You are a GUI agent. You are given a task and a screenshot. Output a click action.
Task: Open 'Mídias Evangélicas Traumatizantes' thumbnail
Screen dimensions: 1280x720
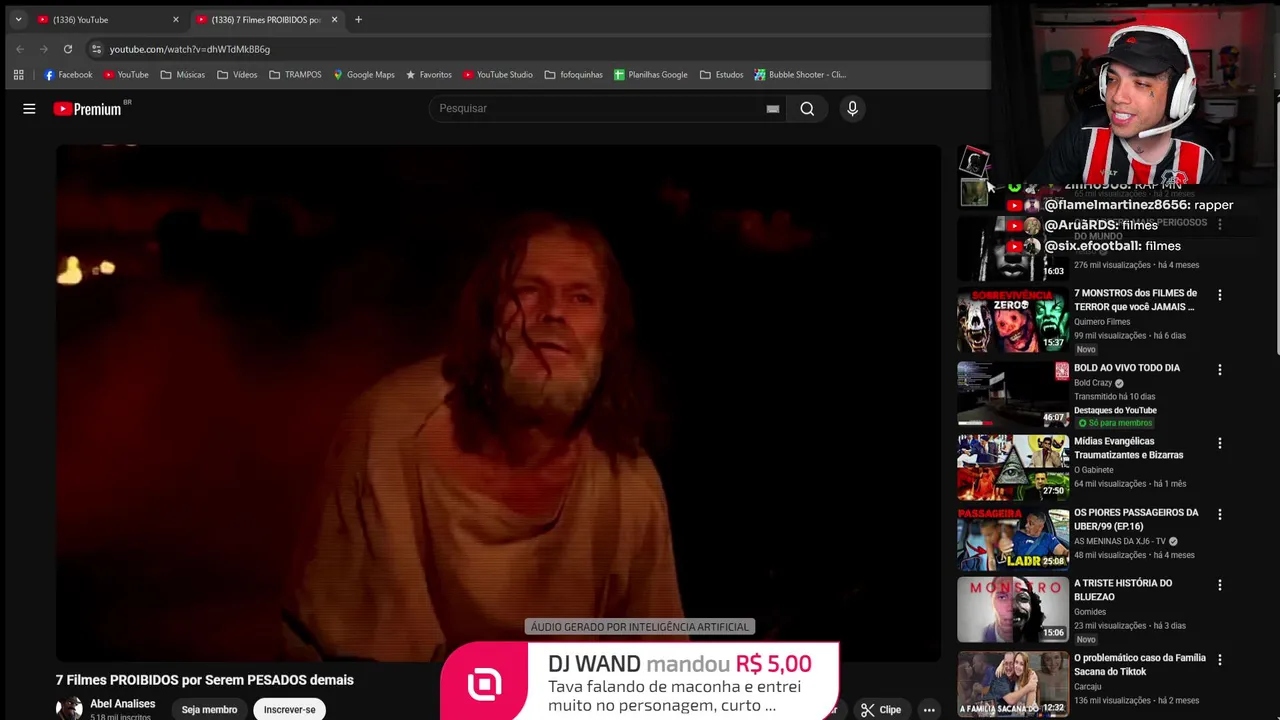pos(1013,467)
